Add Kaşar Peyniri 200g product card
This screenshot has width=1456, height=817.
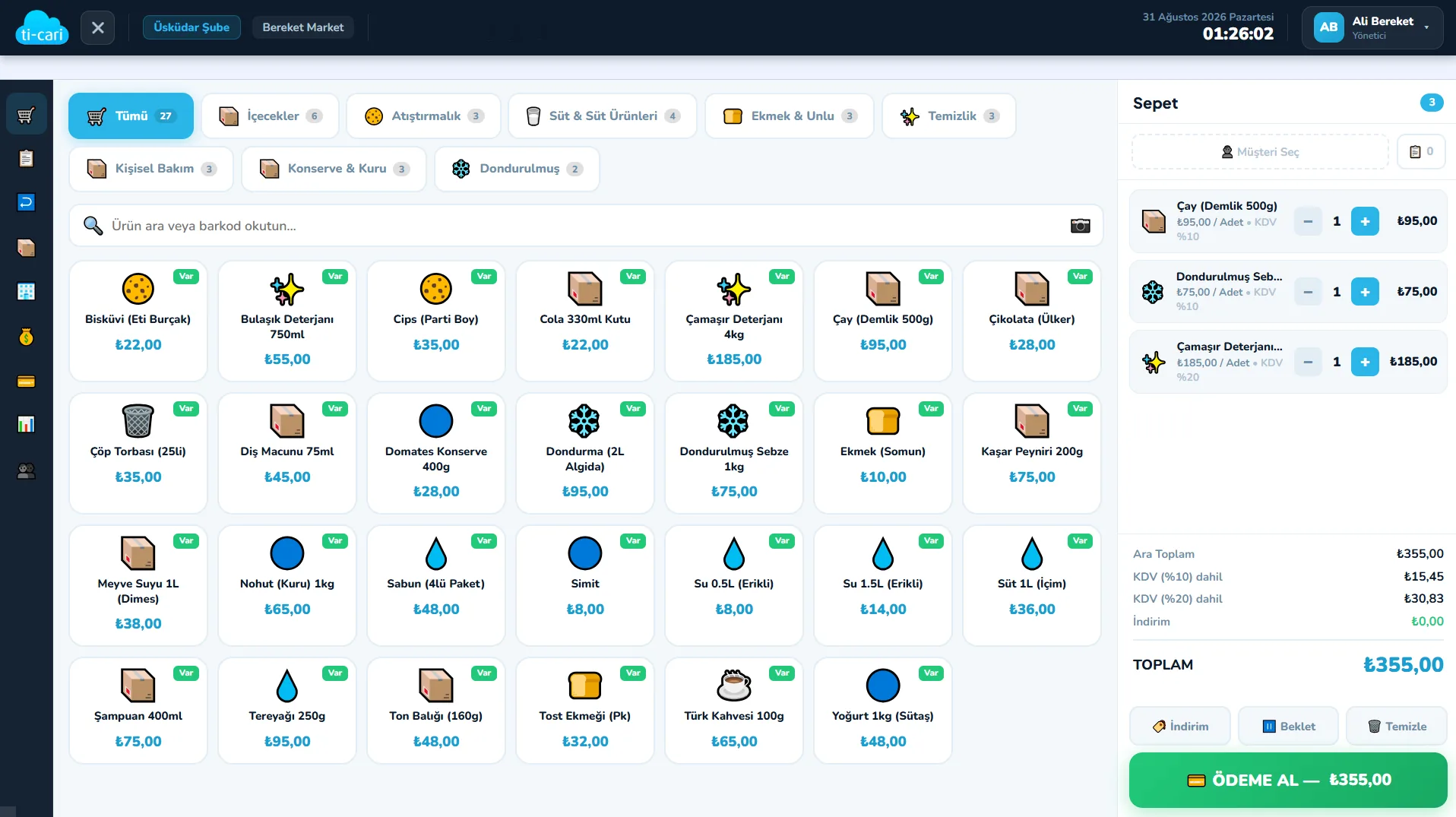click(1032, 453)
